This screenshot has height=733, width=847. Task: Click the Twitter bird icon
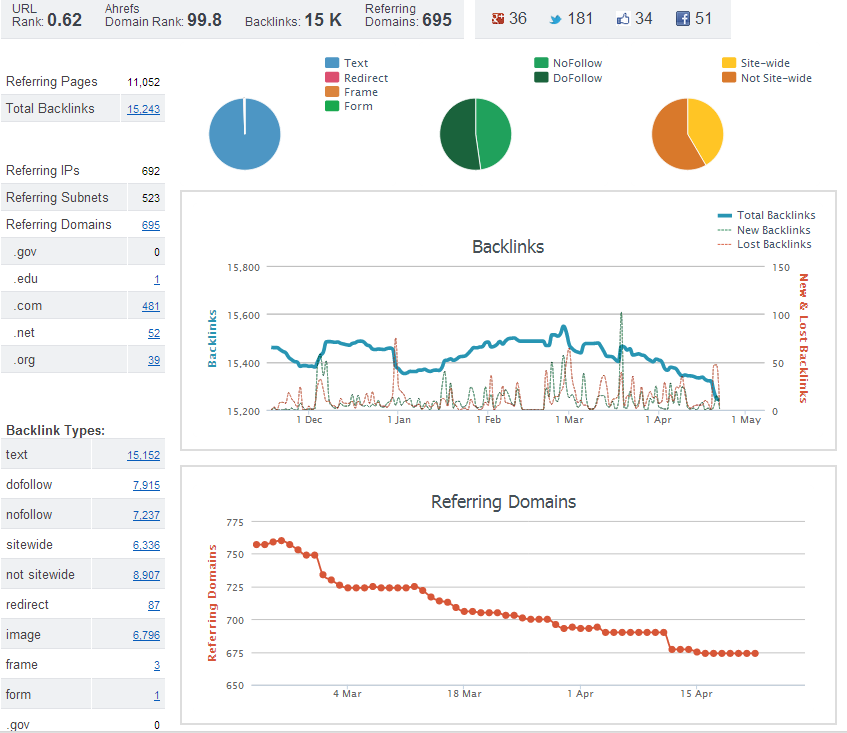pos(555,19)
